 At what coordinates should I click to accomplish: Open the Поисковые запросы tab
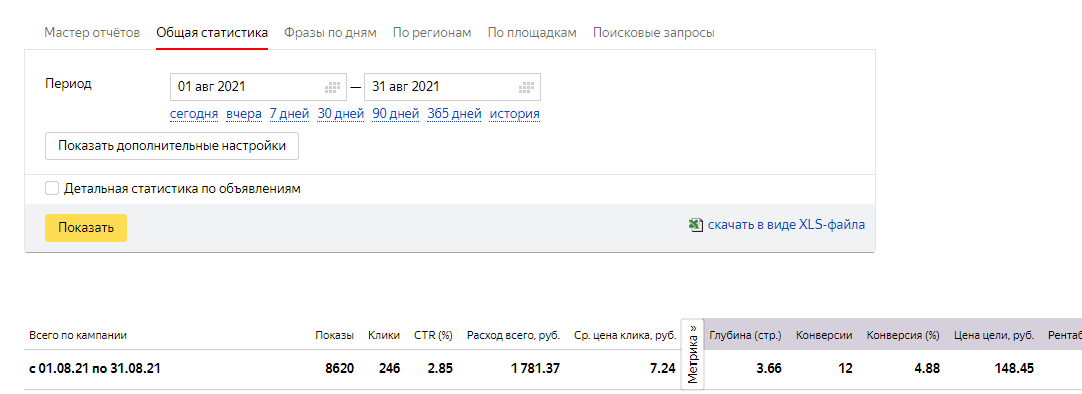(x=653, y=32)
